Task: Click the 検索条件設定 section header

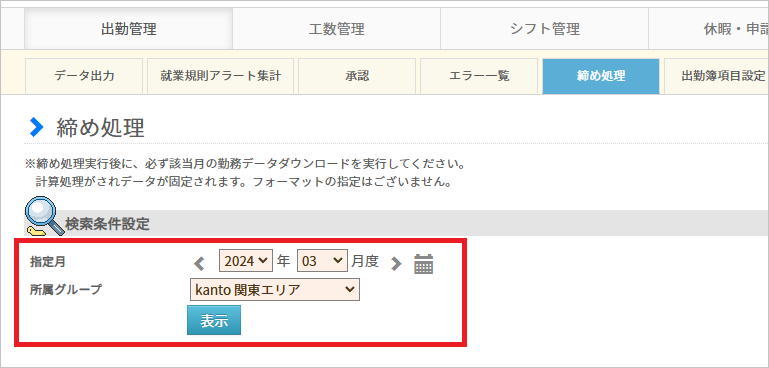Action: coord(107,225)
